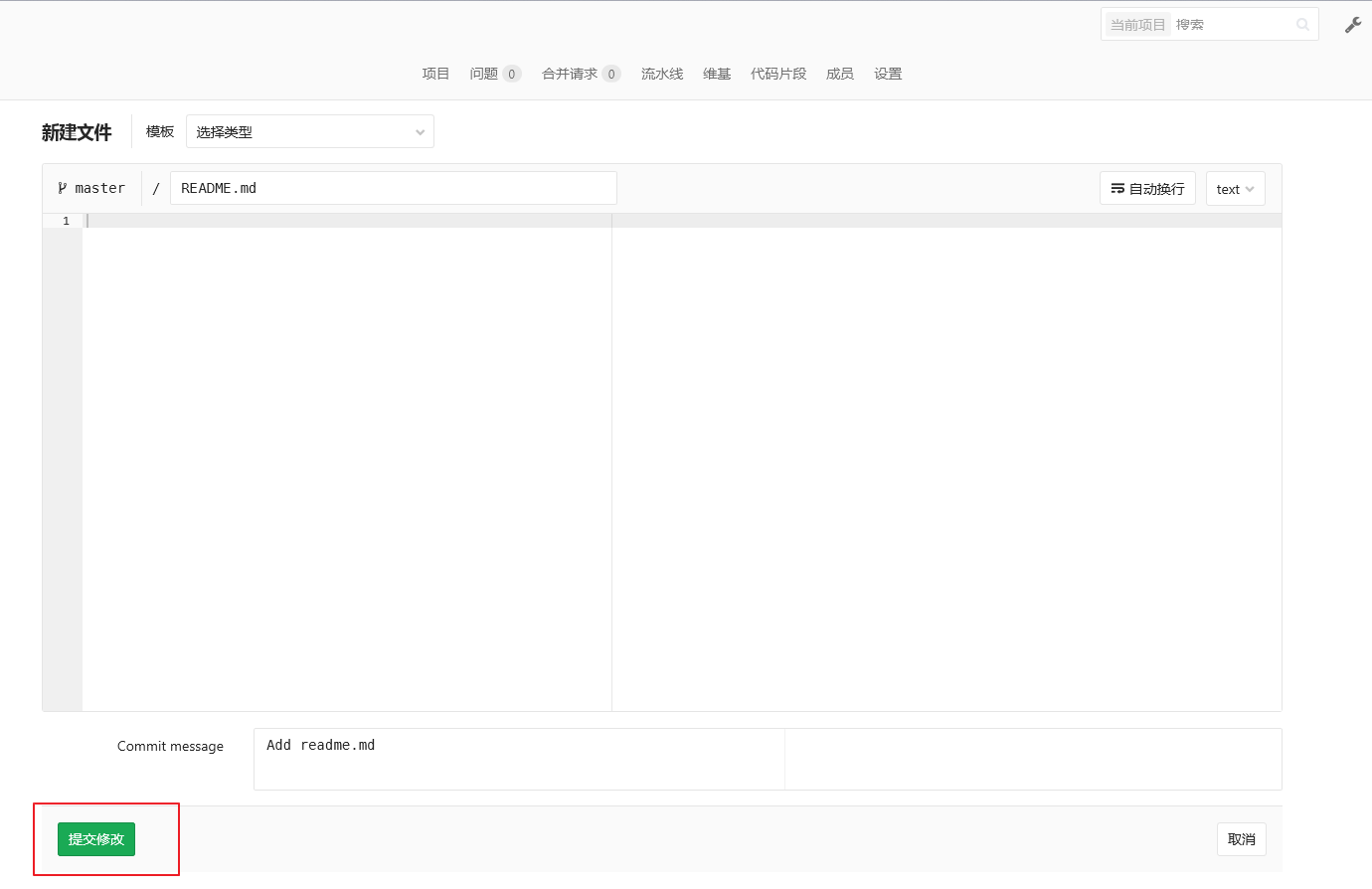This screenshot has height=889, width=1372.
Task: Click into the 搜索 search input
Action: coord(1233,25)
